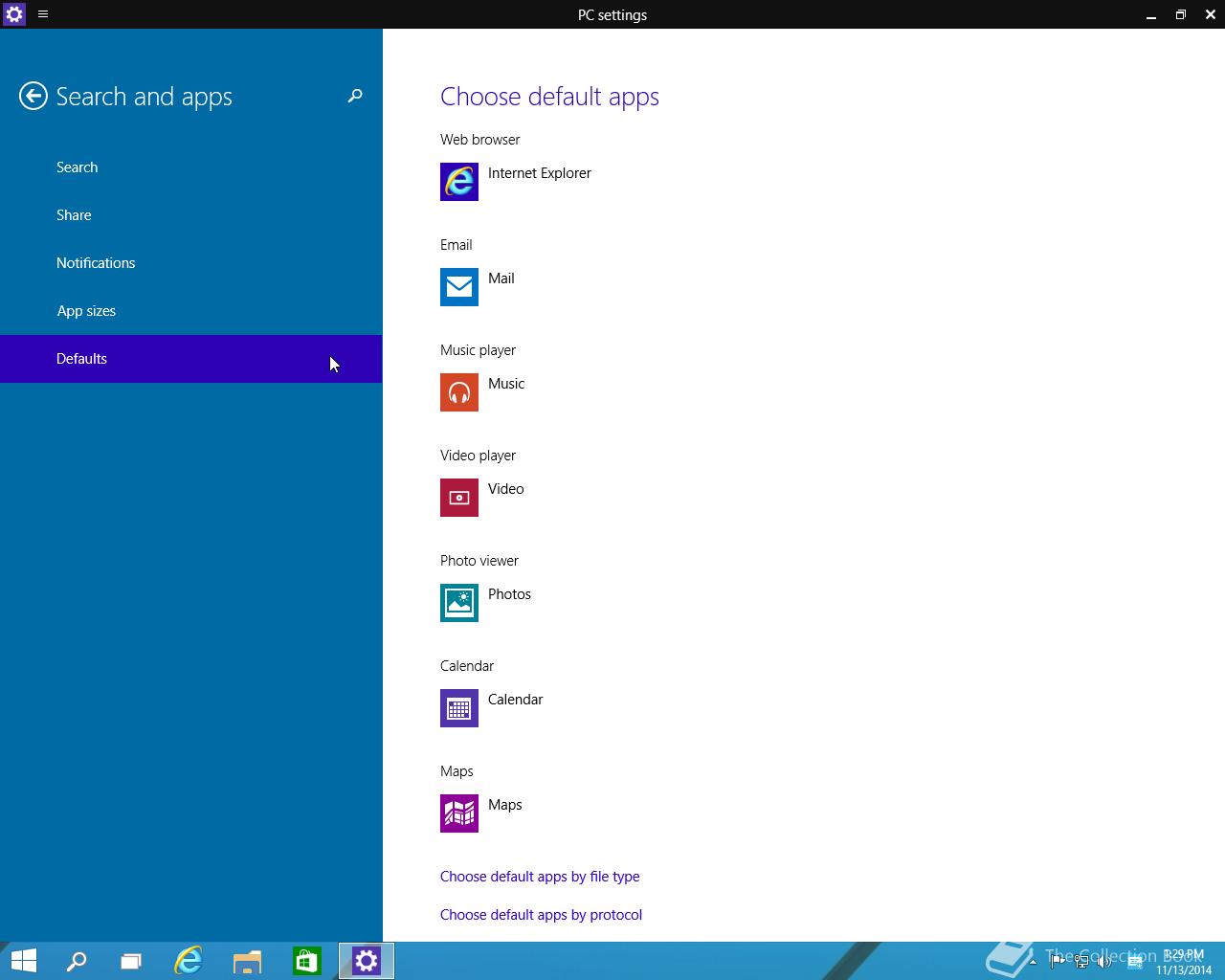Open the hamburger menu in title bar
This screenshot has height=980, width=1225.
click(43, 14)
